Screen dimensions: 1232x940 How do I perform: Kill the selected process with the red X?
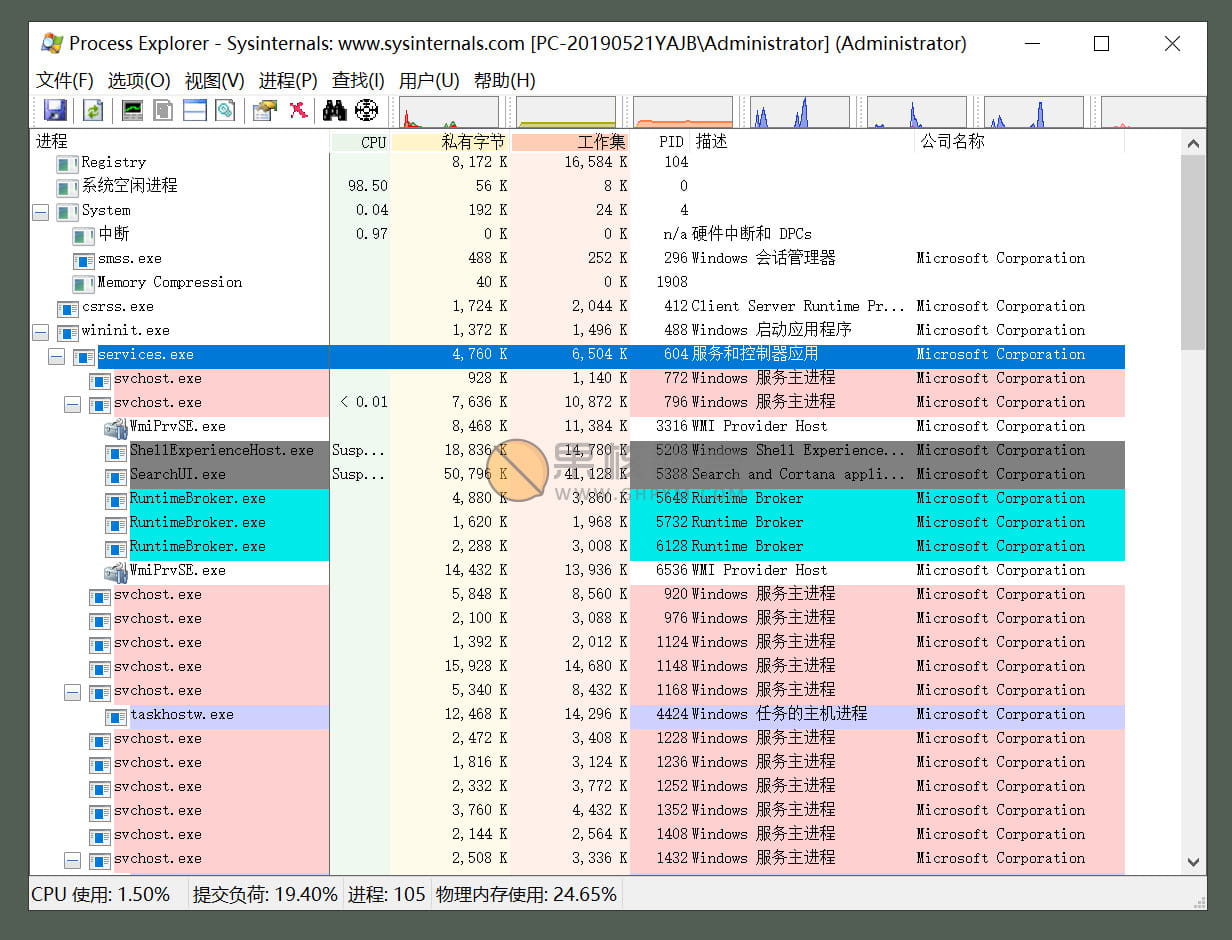tap(297, 110)
